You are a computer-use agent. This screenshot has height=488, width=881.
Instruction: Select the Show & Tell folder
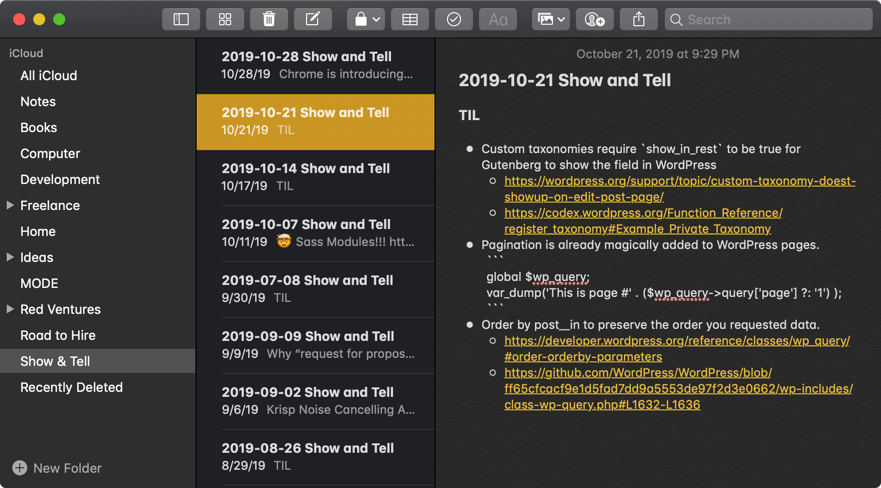coord(98,361)
